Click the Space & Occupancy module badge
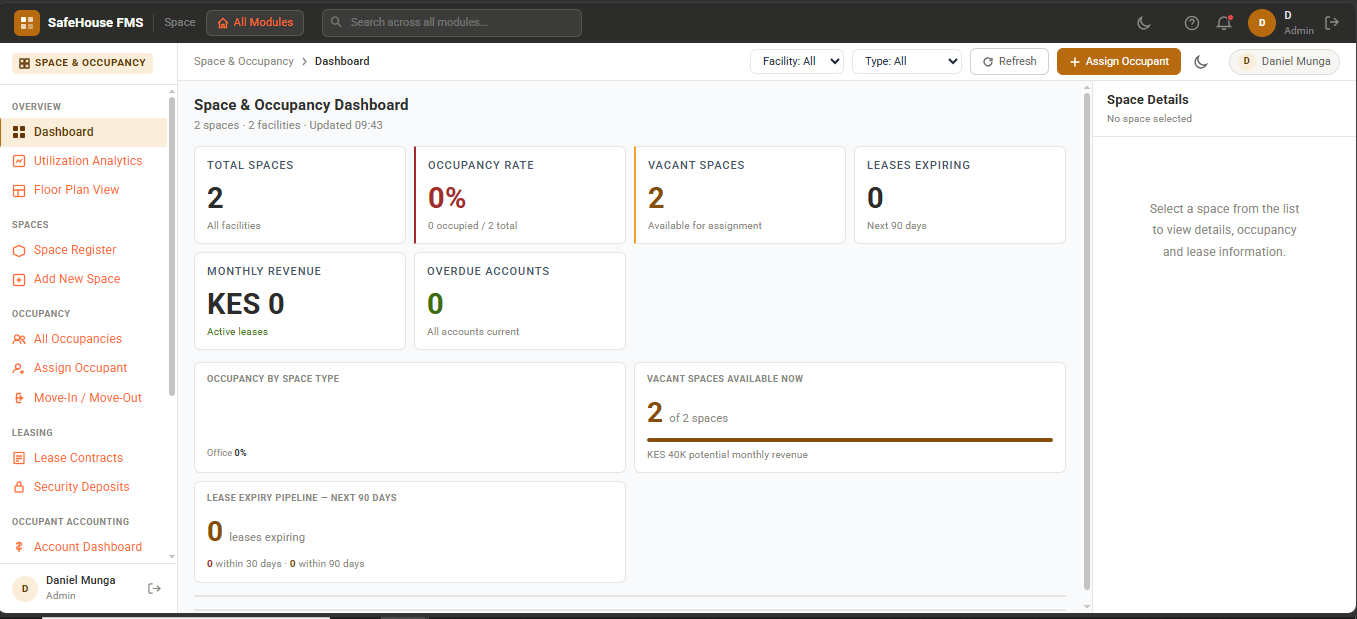1357x619 pixels. pyautogui.click(x=82, y=63)
